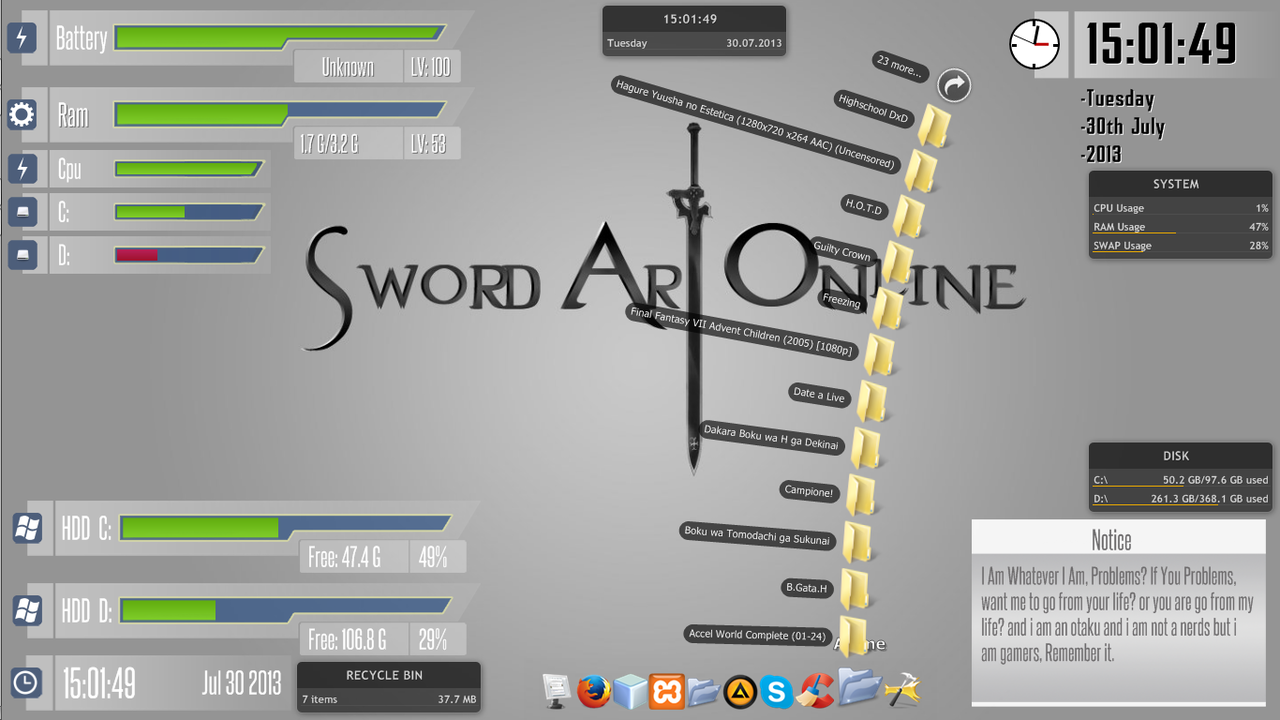Click the Battery level bar

pyautogui.click(x=279, y=37)
